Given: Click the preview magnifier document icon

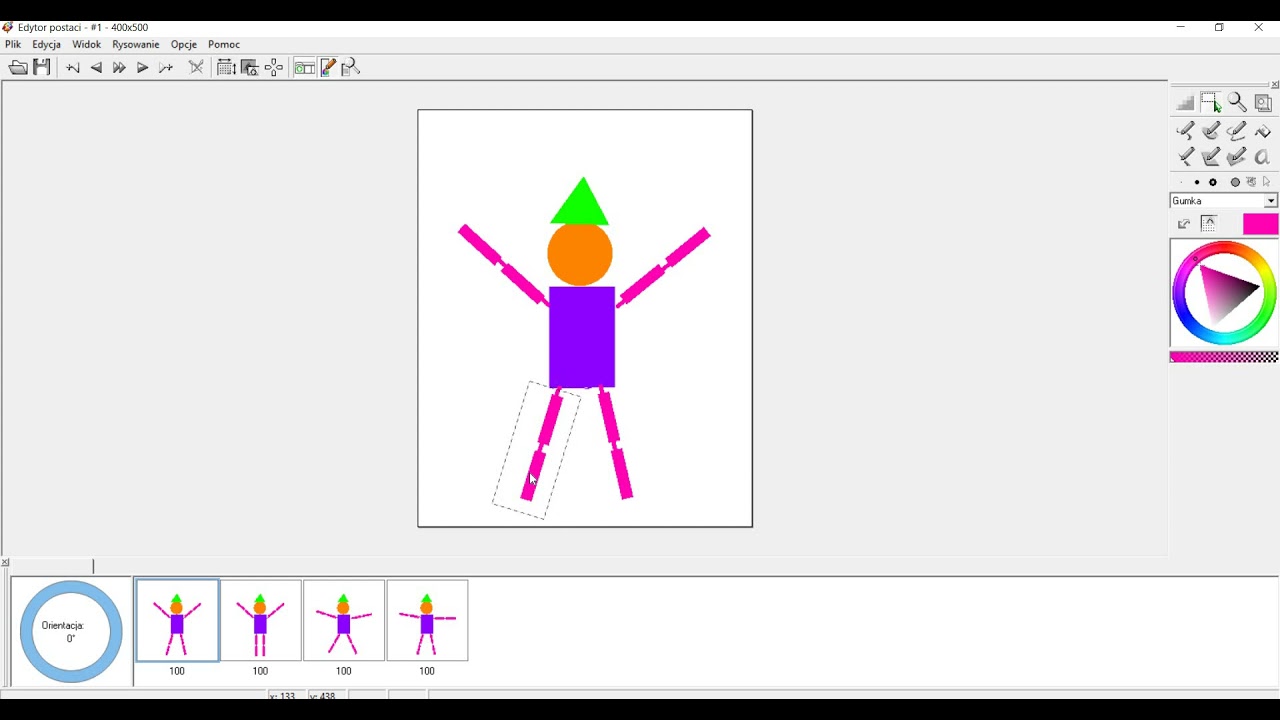Looking at the screenshot, I should (351, 67).
